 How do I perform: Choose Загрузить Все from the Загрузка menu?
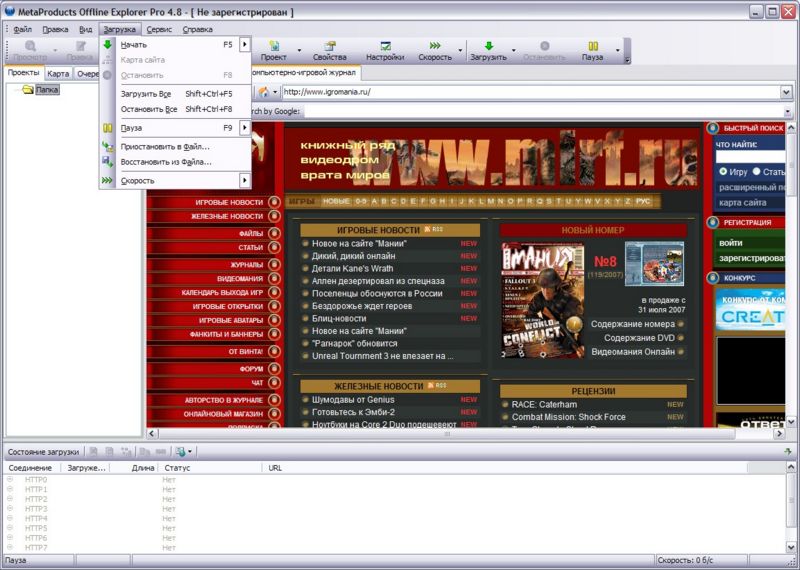click(x=176, y=93)
